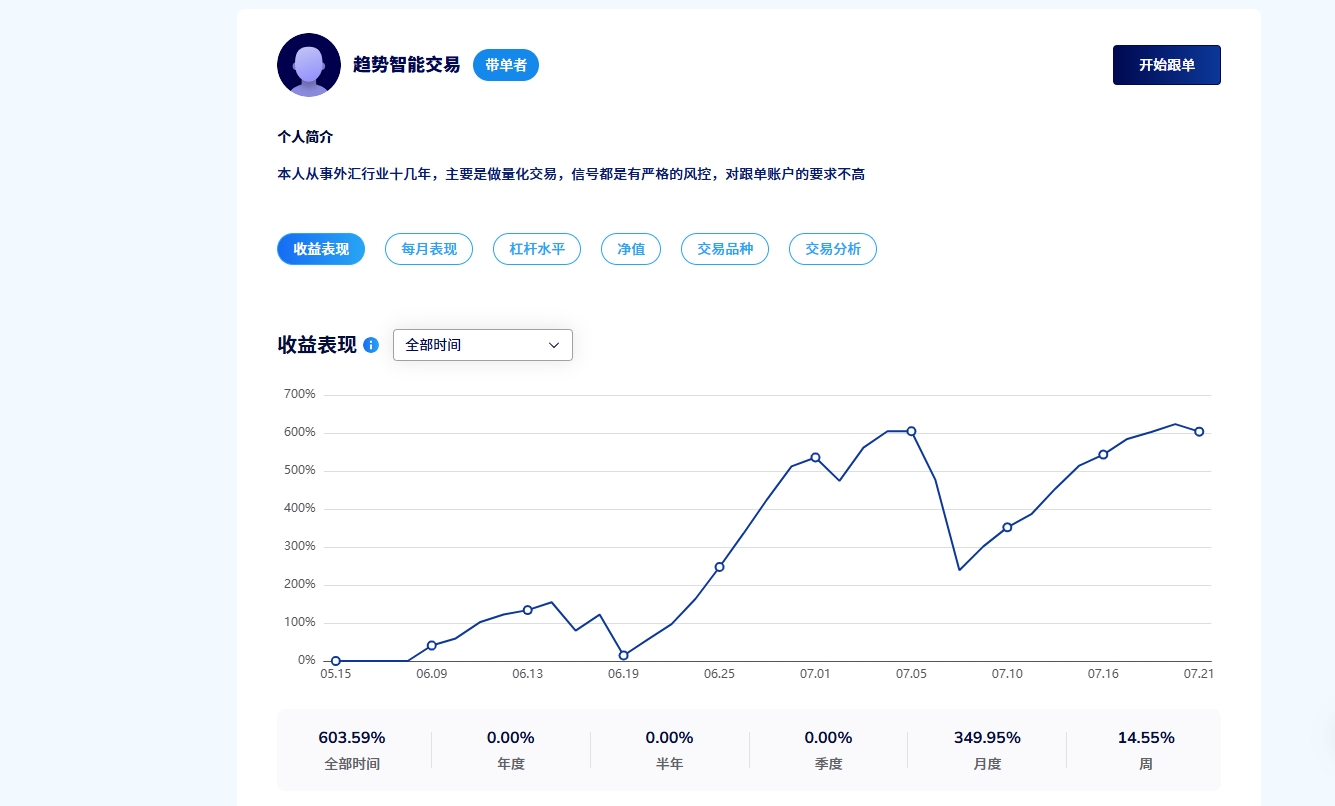
Task: Switch to the 每月表现 tab
Action: 429,249
